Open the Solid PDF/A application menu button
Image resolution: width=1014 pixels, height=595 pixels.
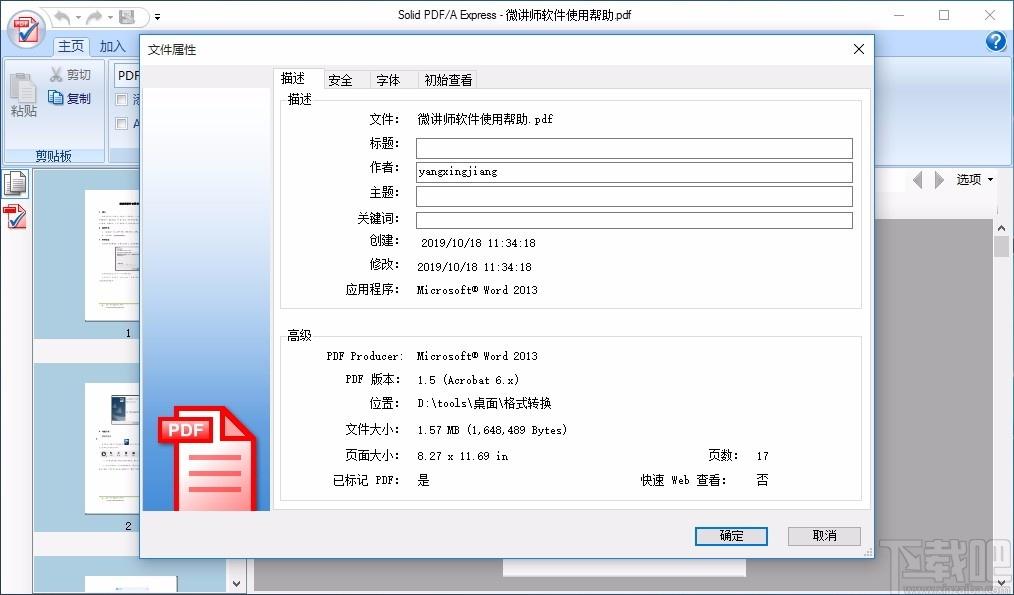click(25, 29)
